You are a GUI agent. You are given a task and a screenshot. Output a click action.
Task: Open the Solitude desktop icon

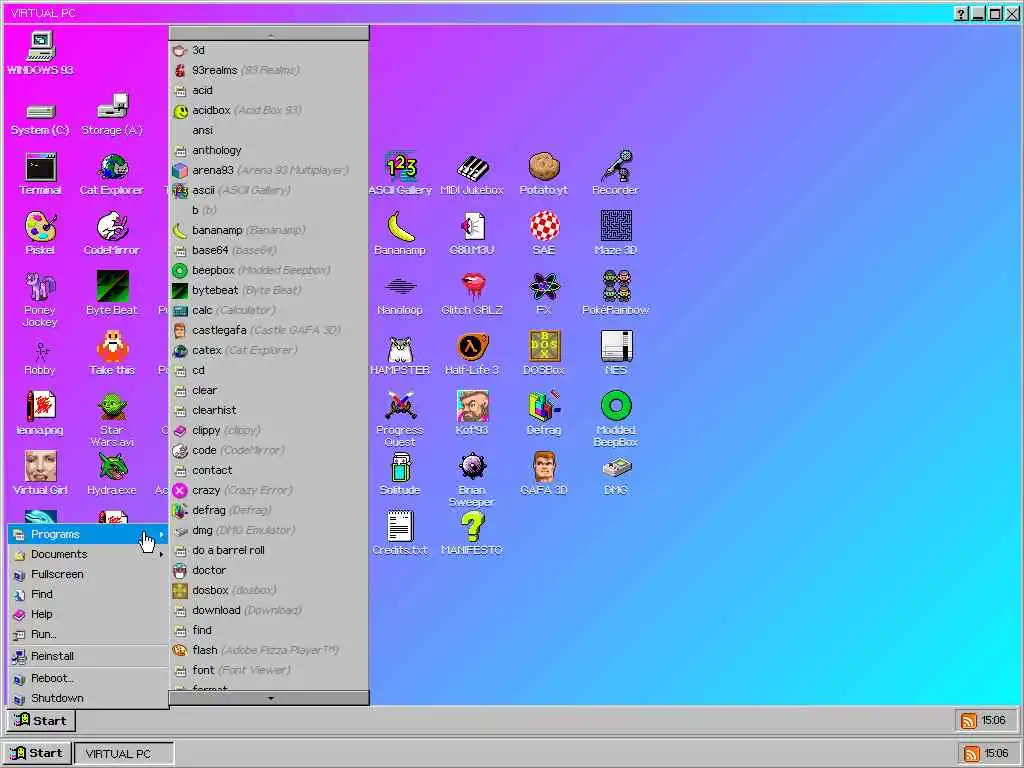pyautogui.click(x=400, y=473)
